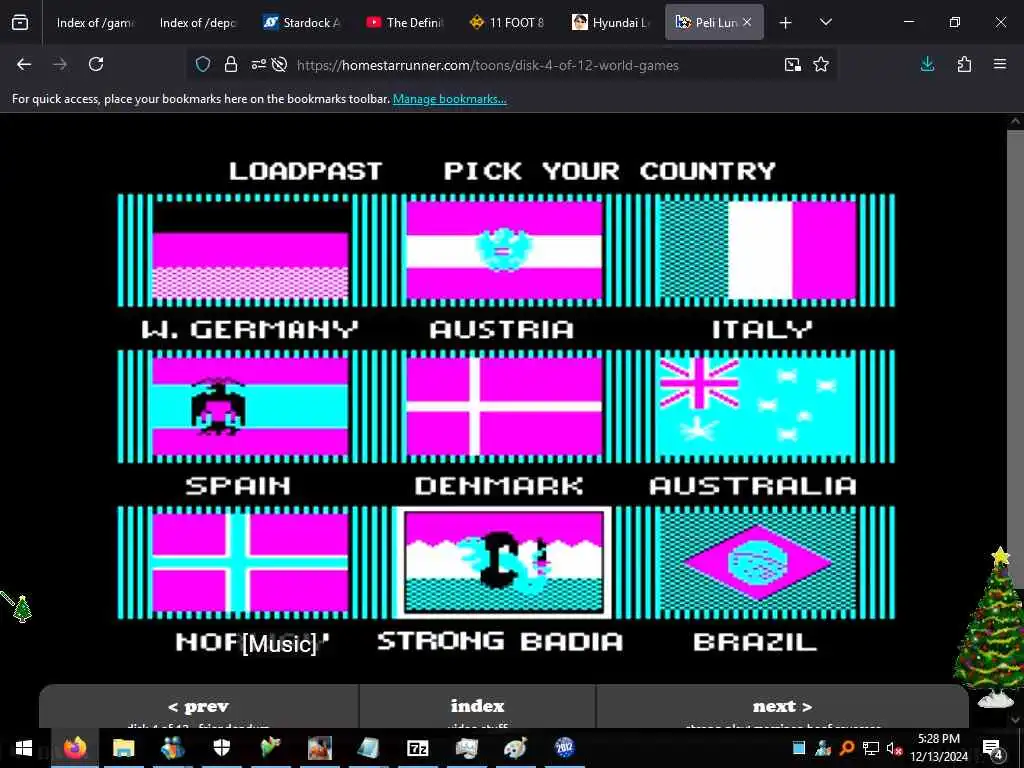Click the network tray icon
The height and width of the screenshot is (768, 1024).
[x=871, y=748]
